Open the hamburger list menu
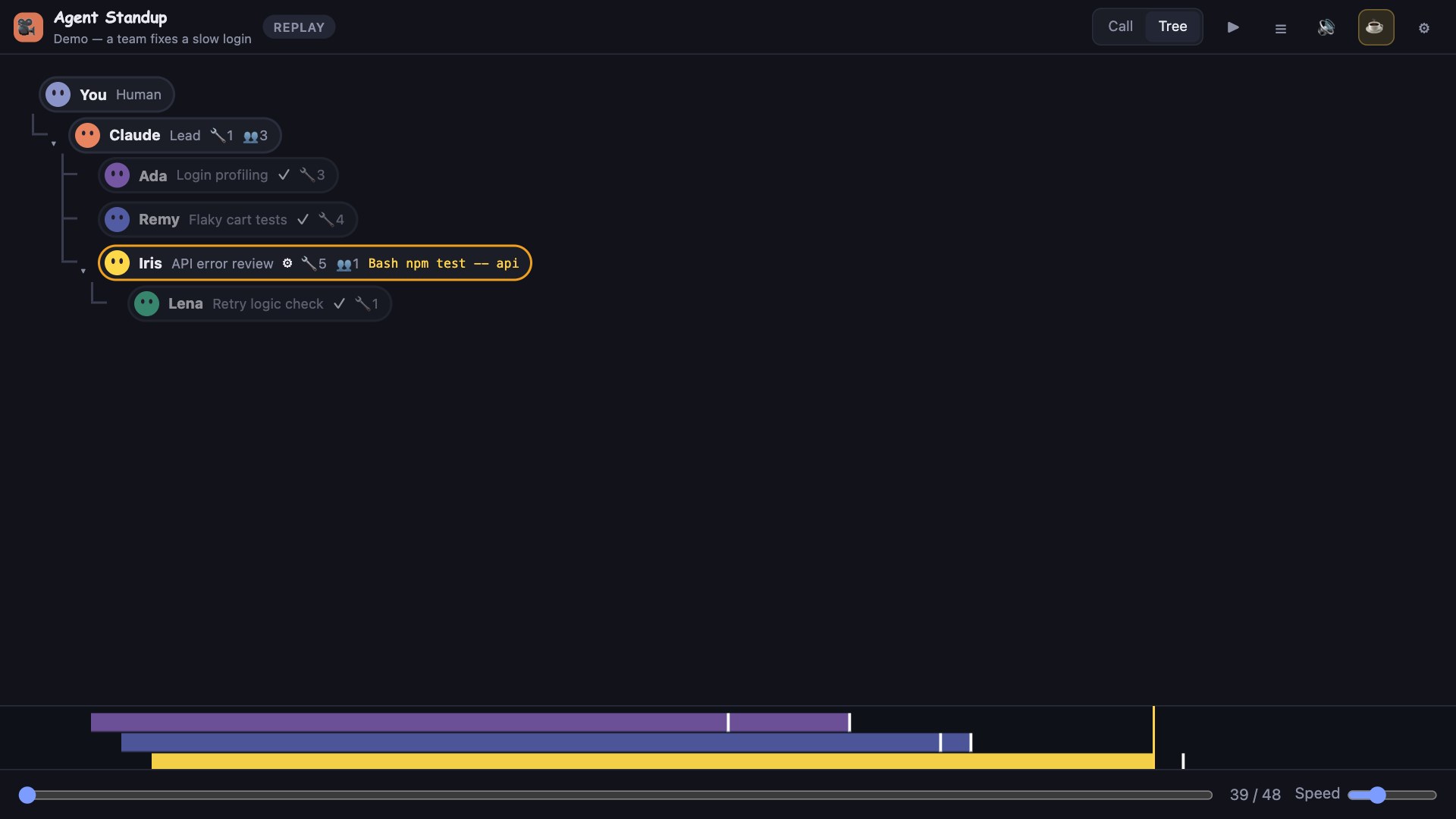Image resolution: width=1456 pixels, height=819 pixels. pyautogui.click(x=1281, y=28)
